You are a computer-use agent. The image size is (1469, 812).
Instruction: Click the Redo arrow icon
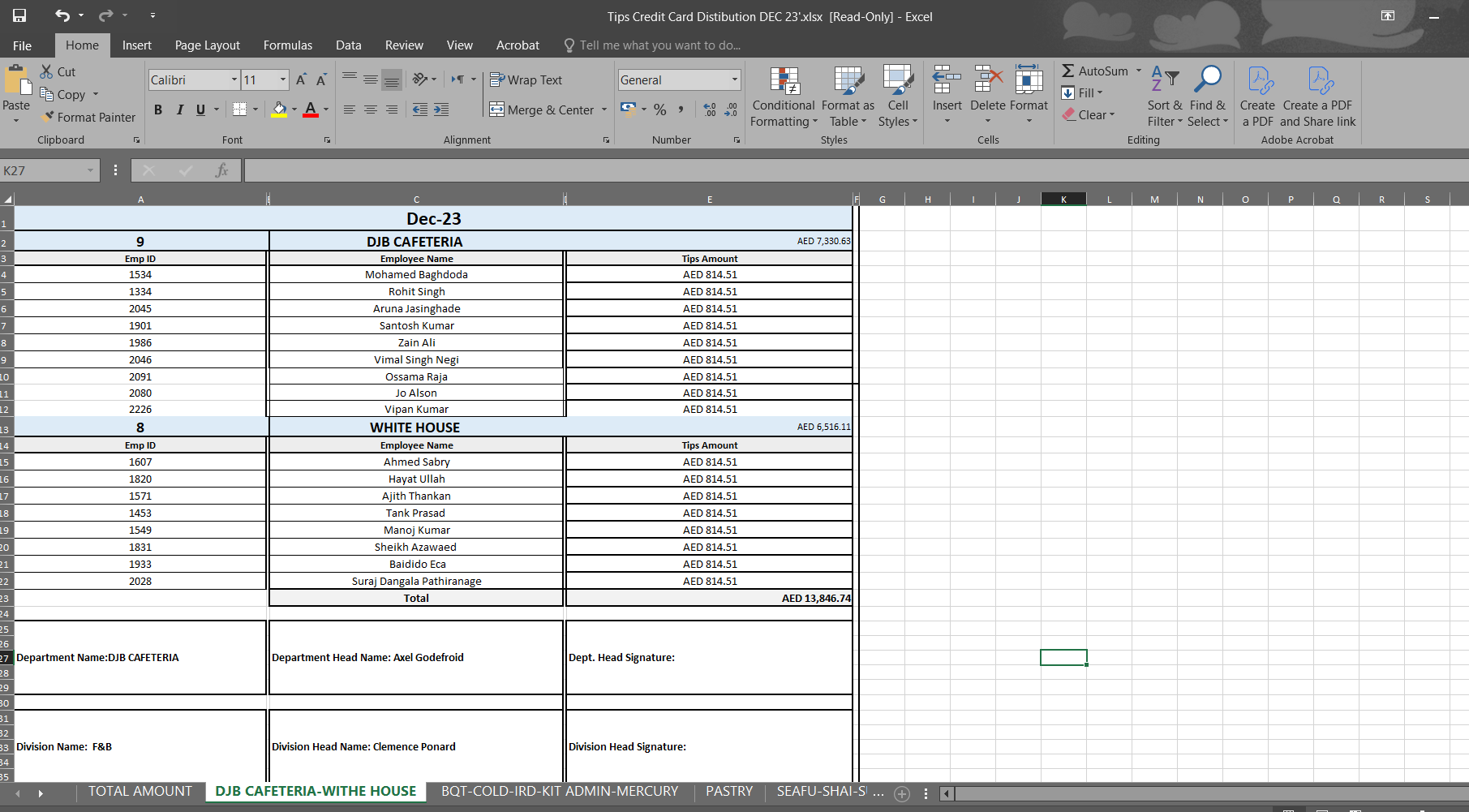105,15
